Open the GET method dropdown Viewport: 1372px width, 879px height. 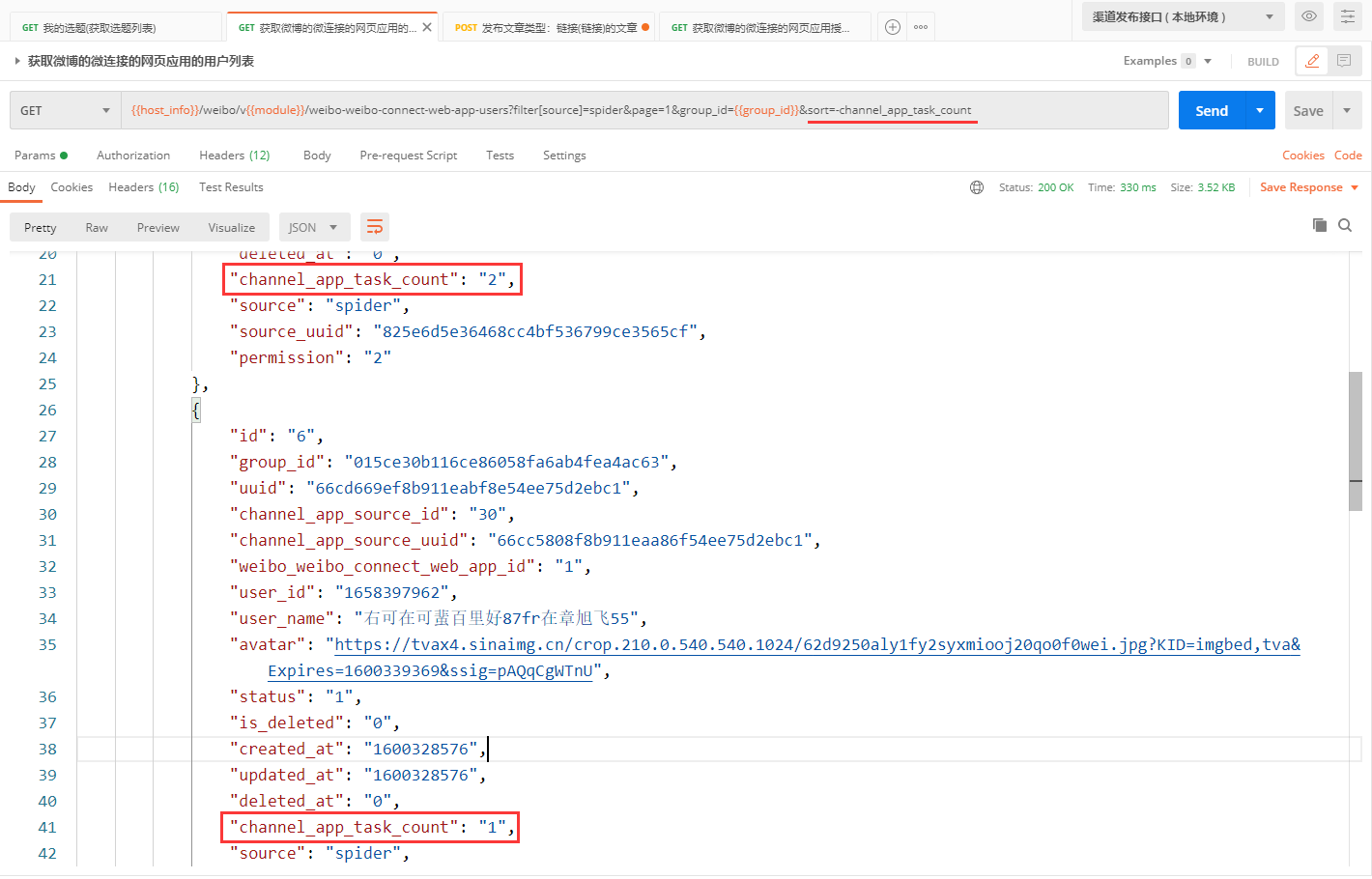pos(65,110)
